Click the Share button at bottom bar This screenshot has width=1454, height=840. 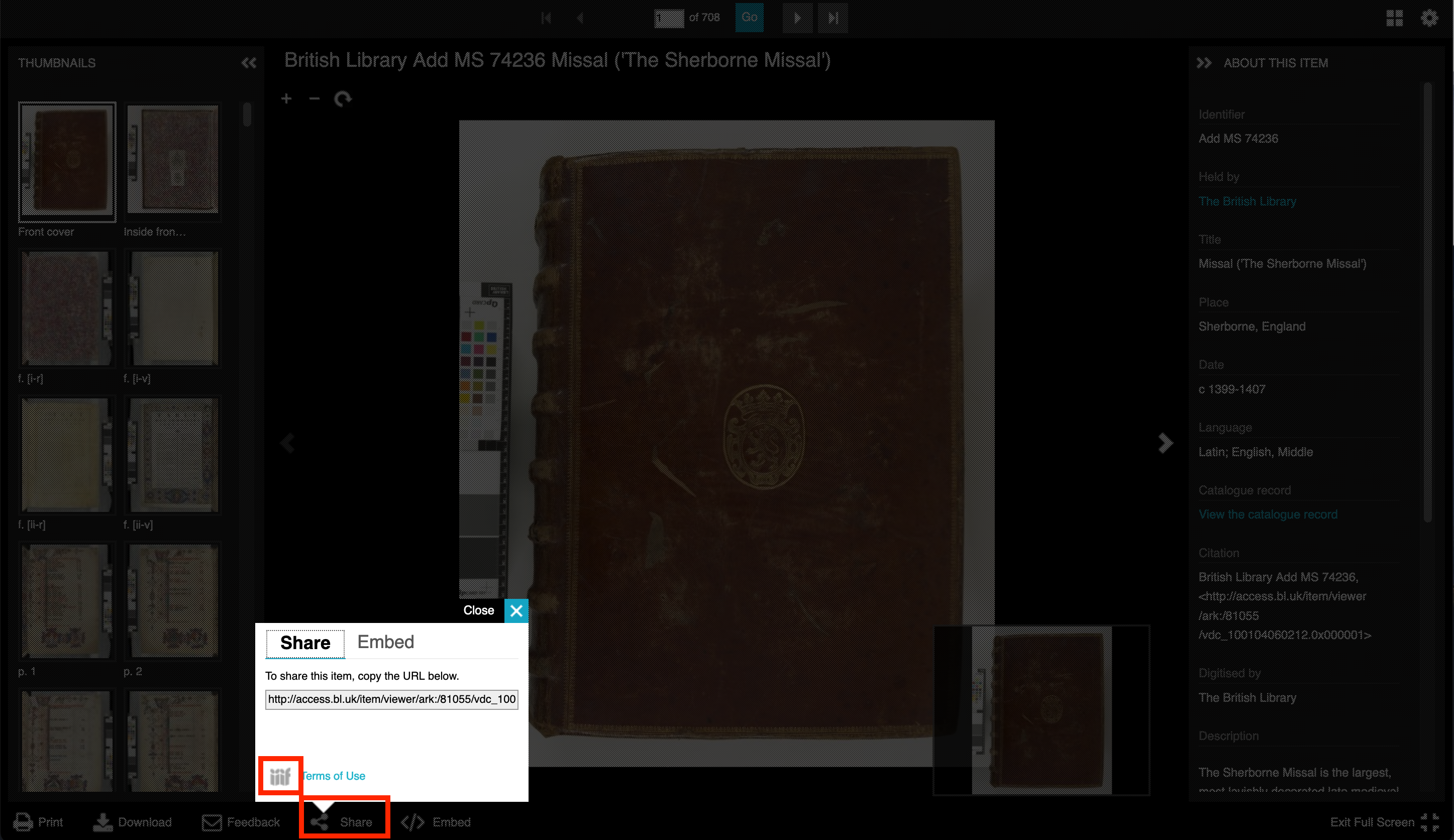(345, 822)
